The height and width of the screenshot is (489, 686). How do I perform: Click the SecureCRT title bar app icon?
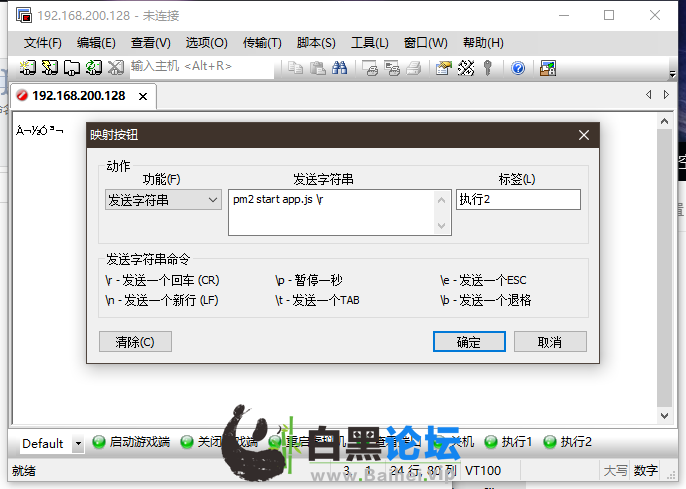click(x=24, y=15)
